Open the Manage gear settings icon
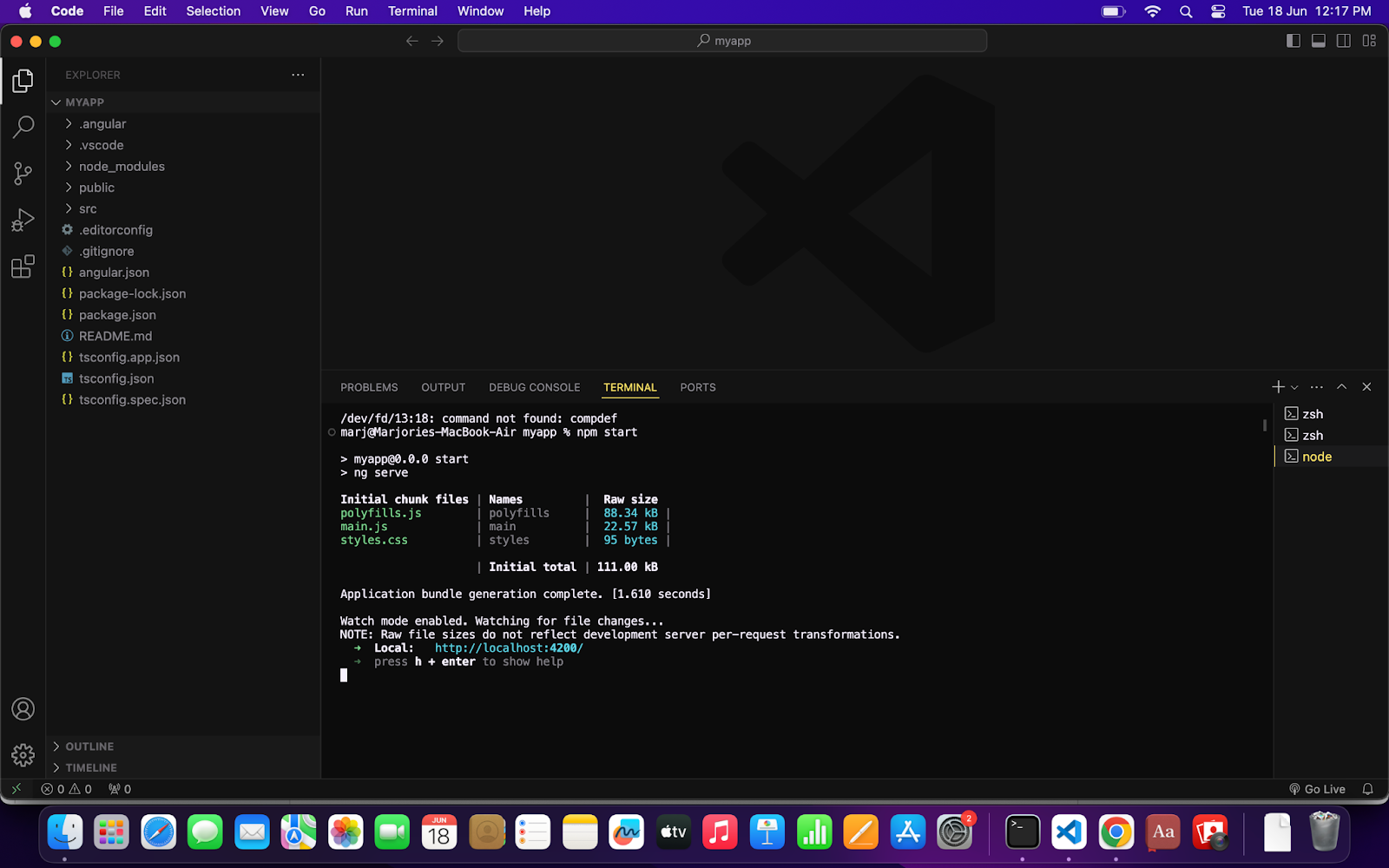The width and height of the screenshot is (1389, 868). click(23, 755)
